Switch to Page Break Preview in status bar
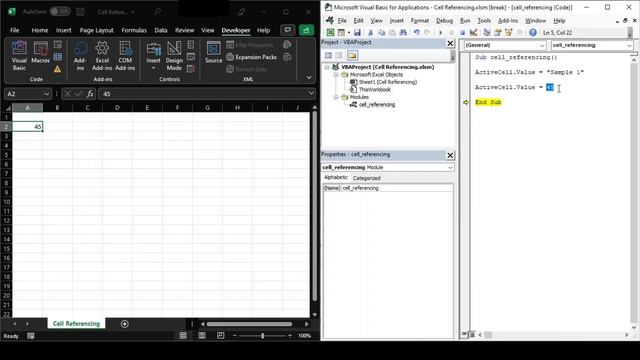The width and height of the screenshot is (640, 360). pyautogui.click(x=220, y=336)
